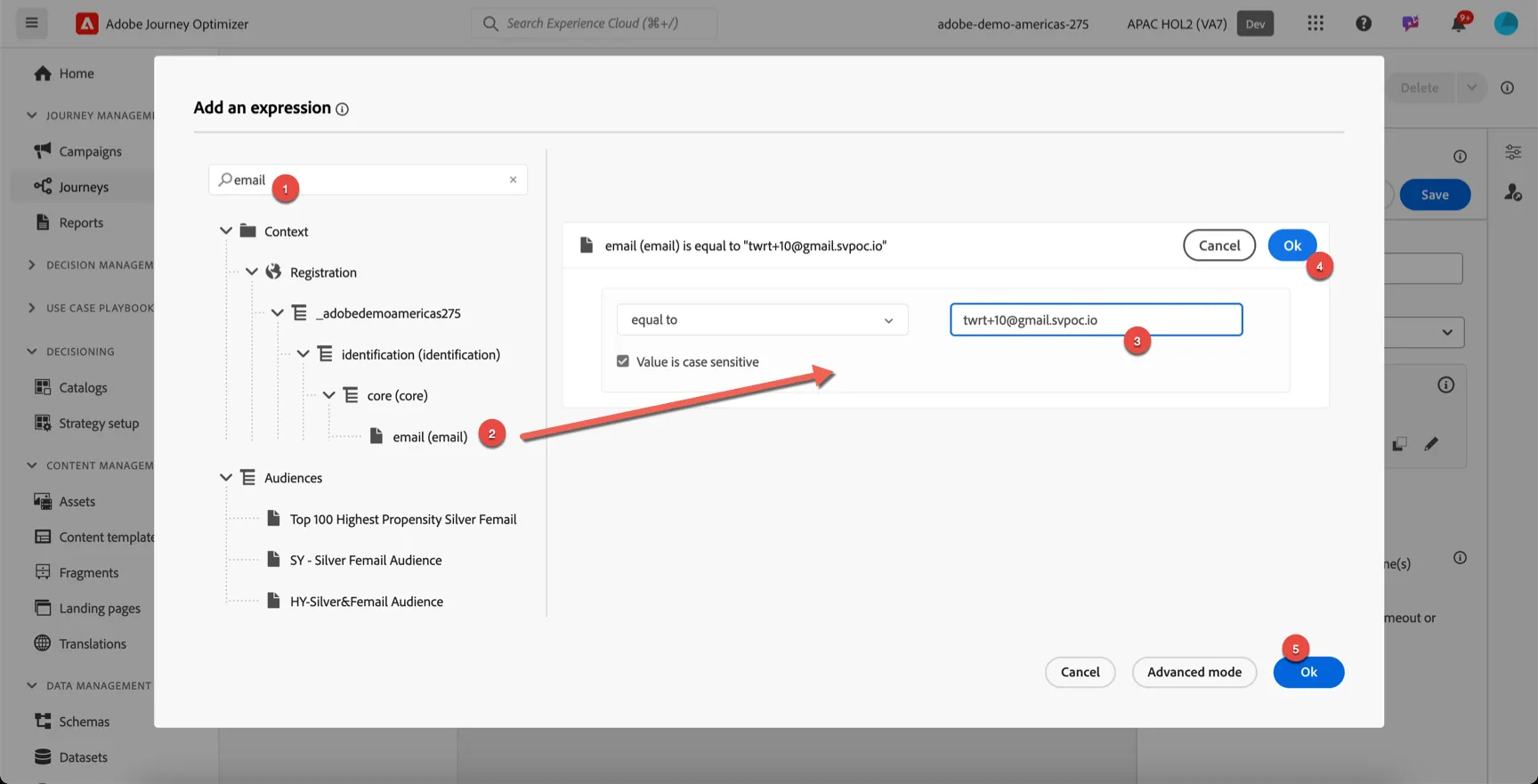This screenshot has width=1538, height=784.
Task: Open Journeys in the sidebar
Action: point(82,187)
